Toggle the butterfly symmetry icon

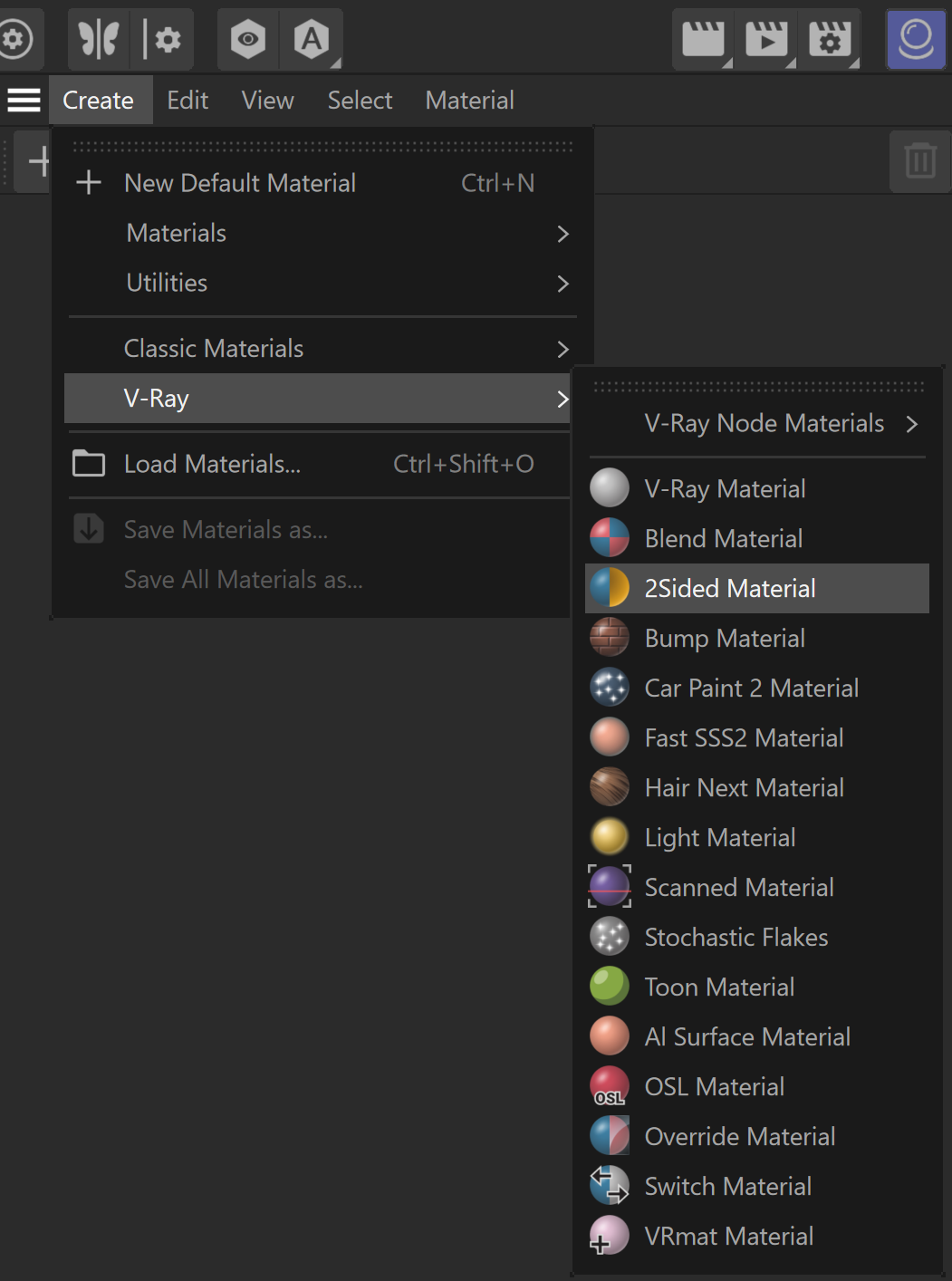pyautogui.click(x=99, y=39)
